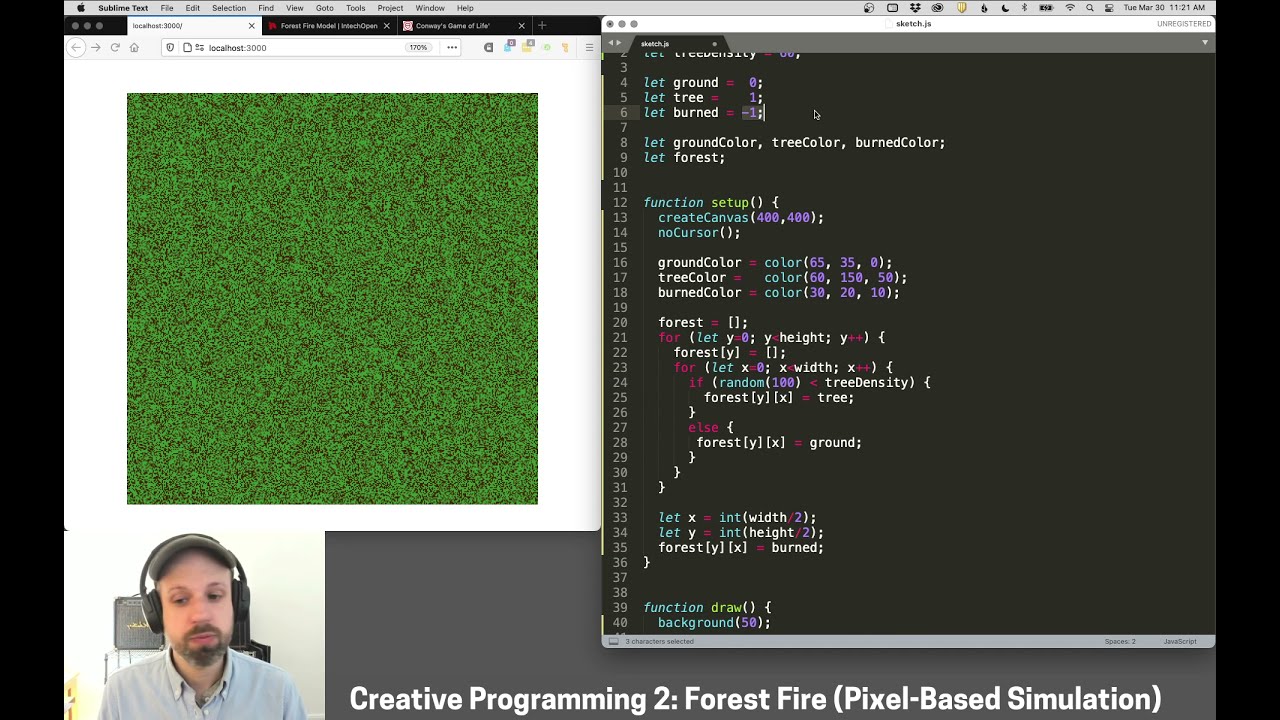
Task: Open the Creative Cloud menu bar icon
Action: pyautogui.click(x=937, y=8)
